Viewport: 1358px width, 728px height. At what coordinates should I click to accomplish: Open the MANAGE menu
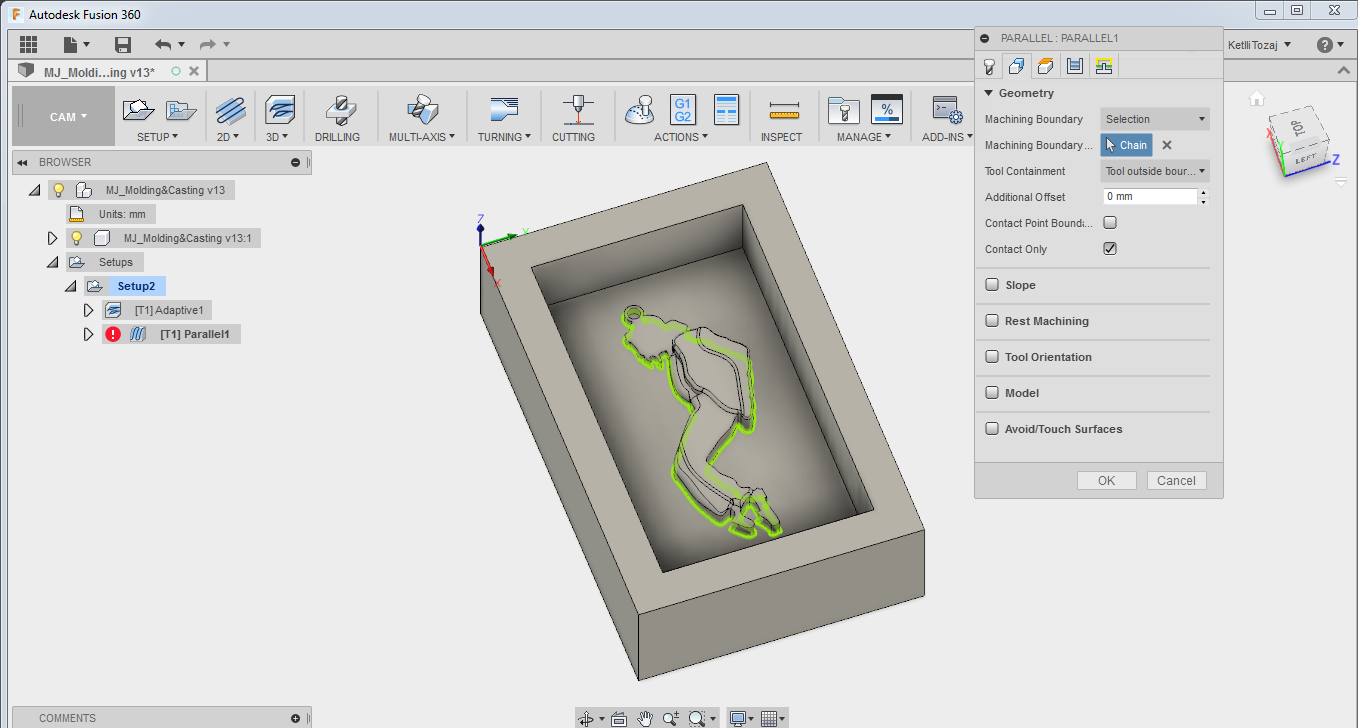click(865, 137)
